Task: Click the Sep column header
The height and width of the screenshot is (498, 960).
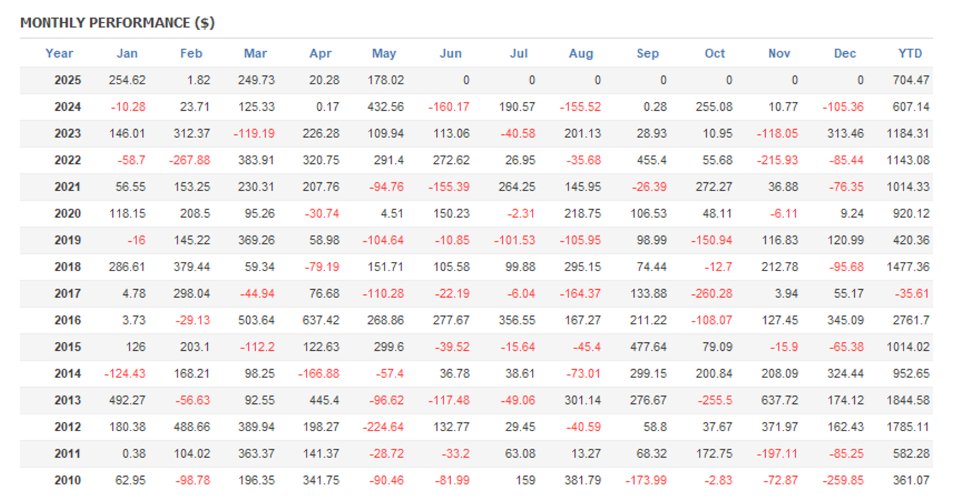Action: click(x=647, y=54)
